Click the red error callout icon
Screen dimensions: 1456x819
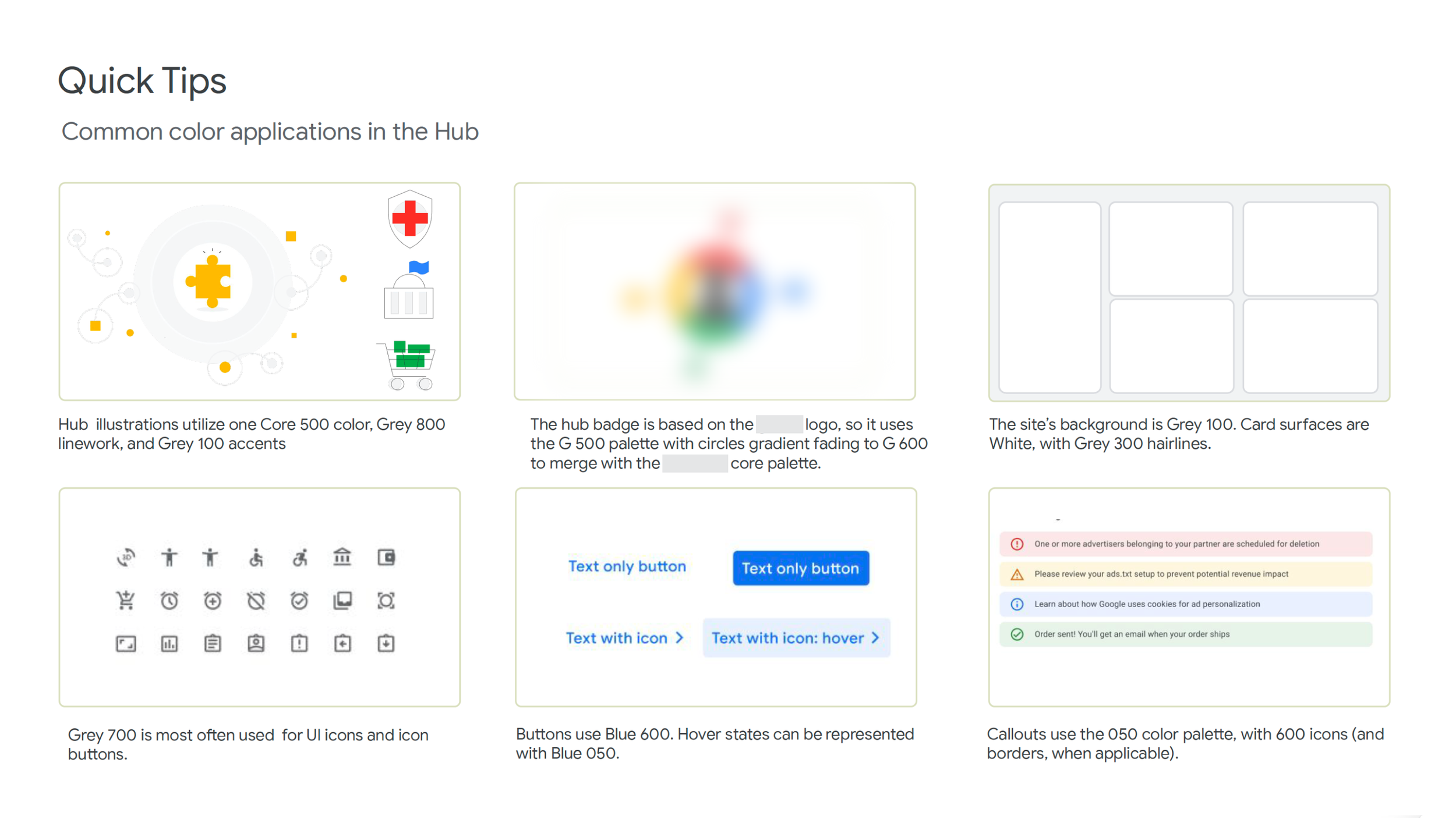(1017, 544)
